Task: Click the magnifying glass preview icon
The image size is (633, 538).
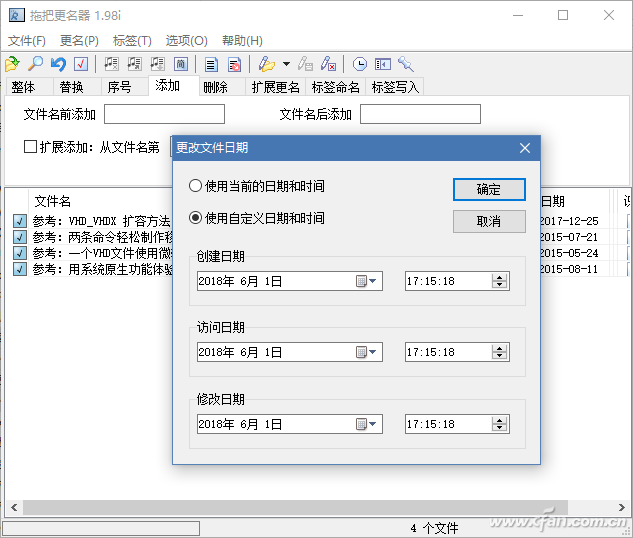Action: tap(36, 64)
